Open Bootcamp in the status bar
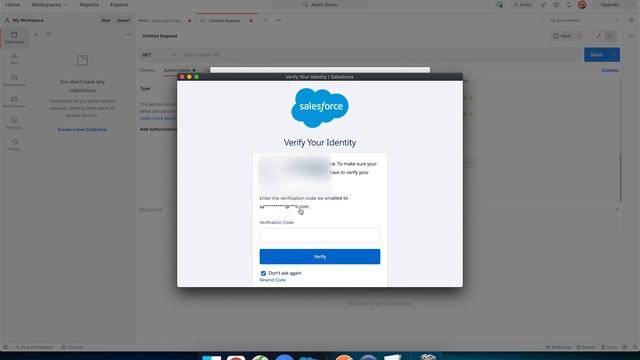Viewport: 640px width, 360px height. tap(558, 347)
